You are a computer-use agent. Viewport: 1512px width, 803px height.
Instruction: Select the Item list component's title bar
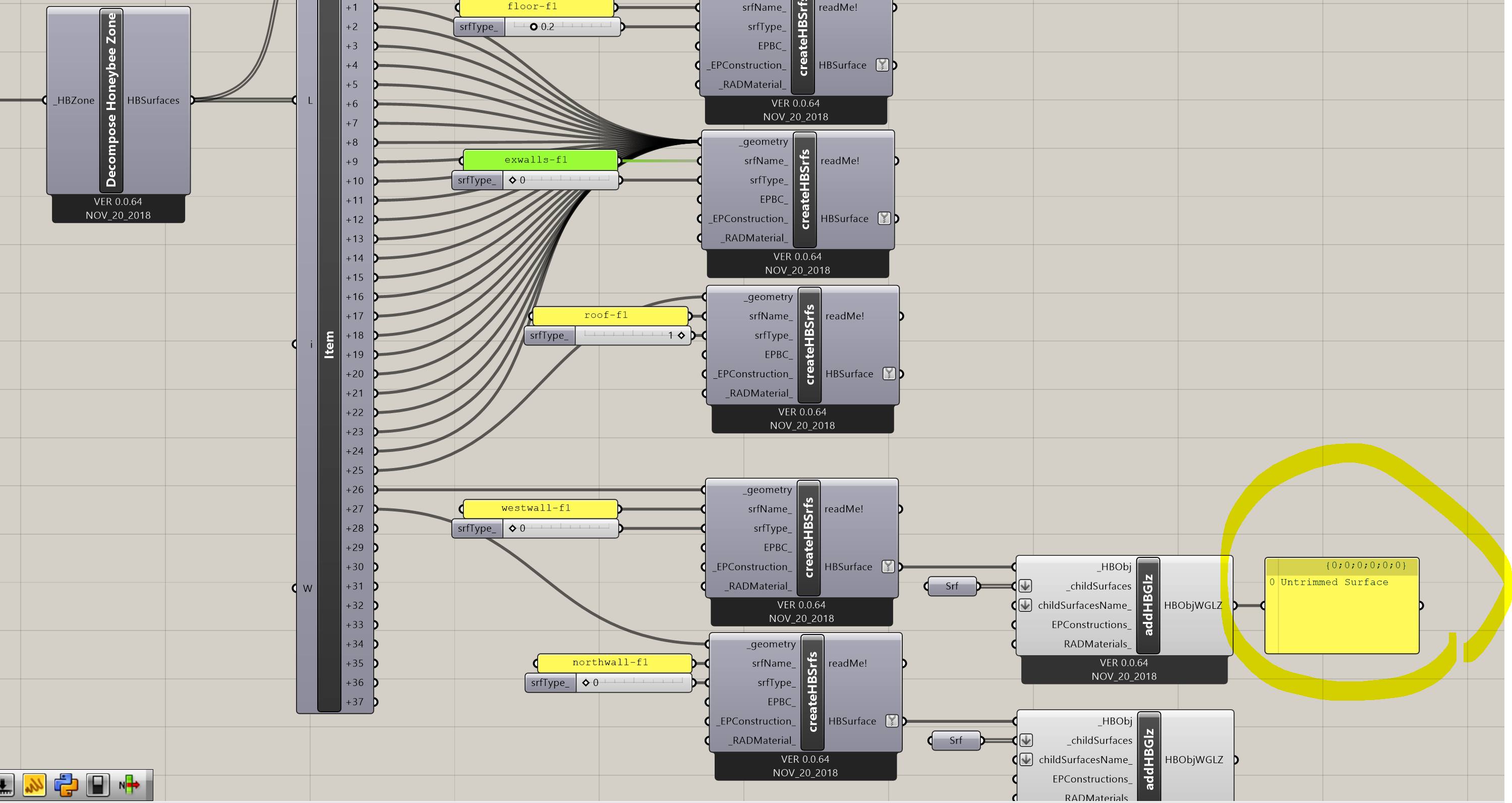329,345
